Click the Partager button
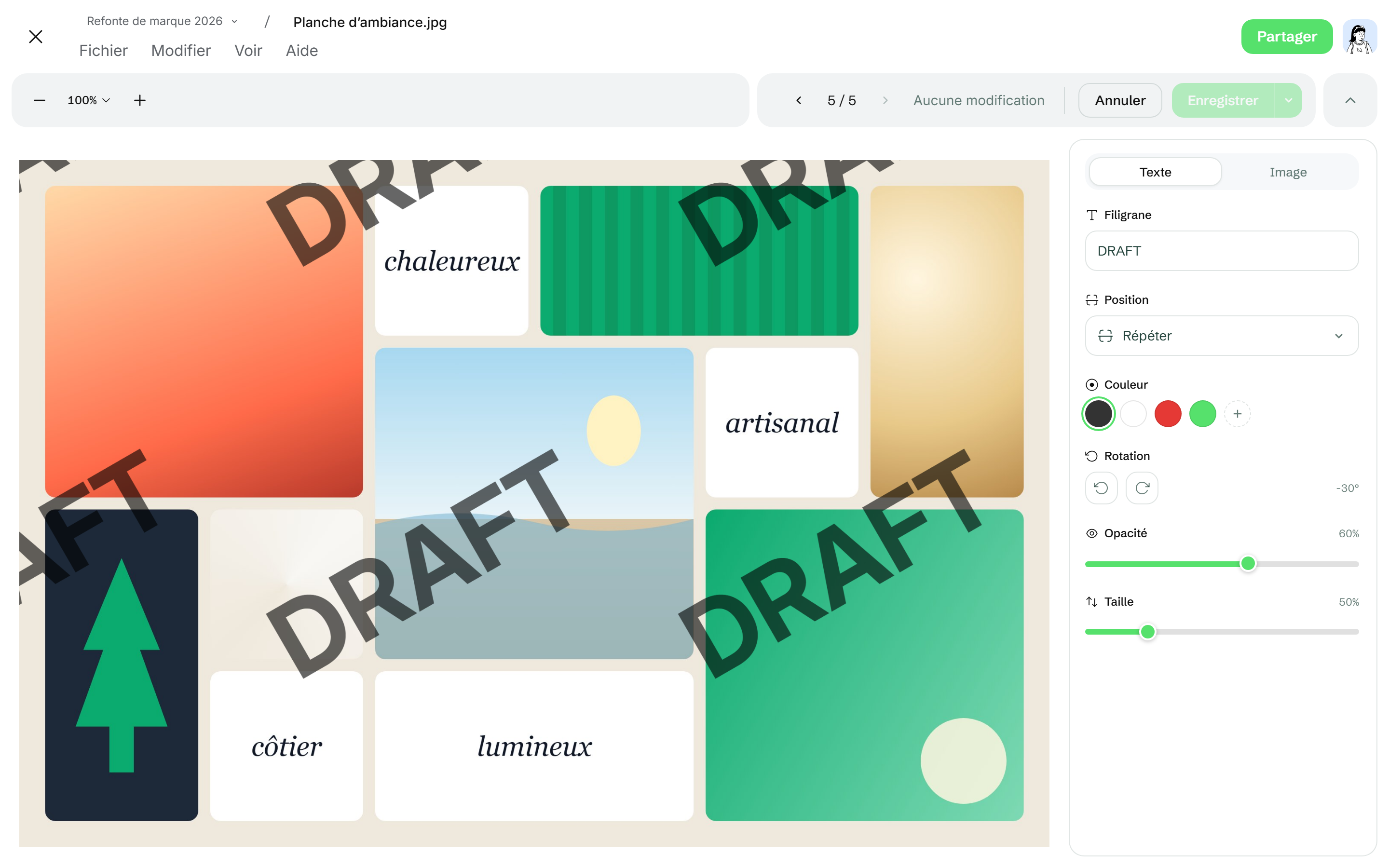The height and width of the screenshot is (868, 1389). tap(1286, 37)
